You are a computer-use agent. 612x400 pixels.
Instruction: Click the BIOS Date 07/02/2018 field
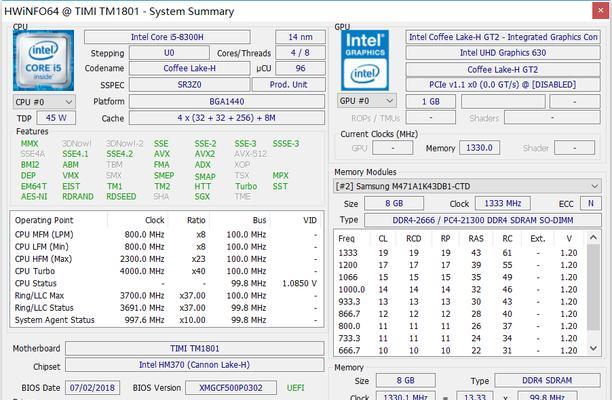[x=92, y=388]
